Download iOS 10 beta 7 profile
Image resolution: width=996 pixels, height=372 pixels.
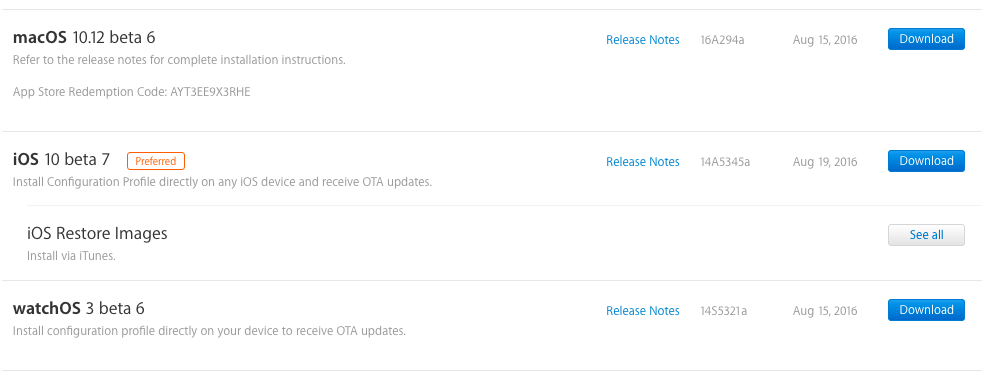pos(926,161)
